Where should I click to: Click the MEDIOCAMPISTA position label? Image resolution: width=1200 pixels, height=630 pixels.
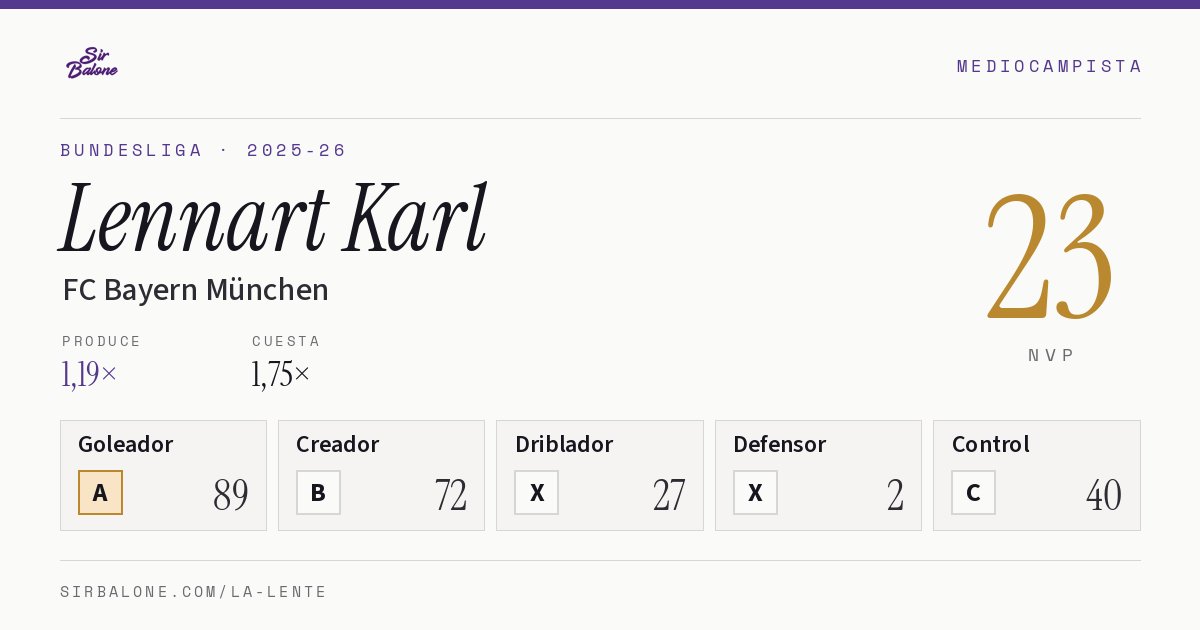click(1049, 66)
